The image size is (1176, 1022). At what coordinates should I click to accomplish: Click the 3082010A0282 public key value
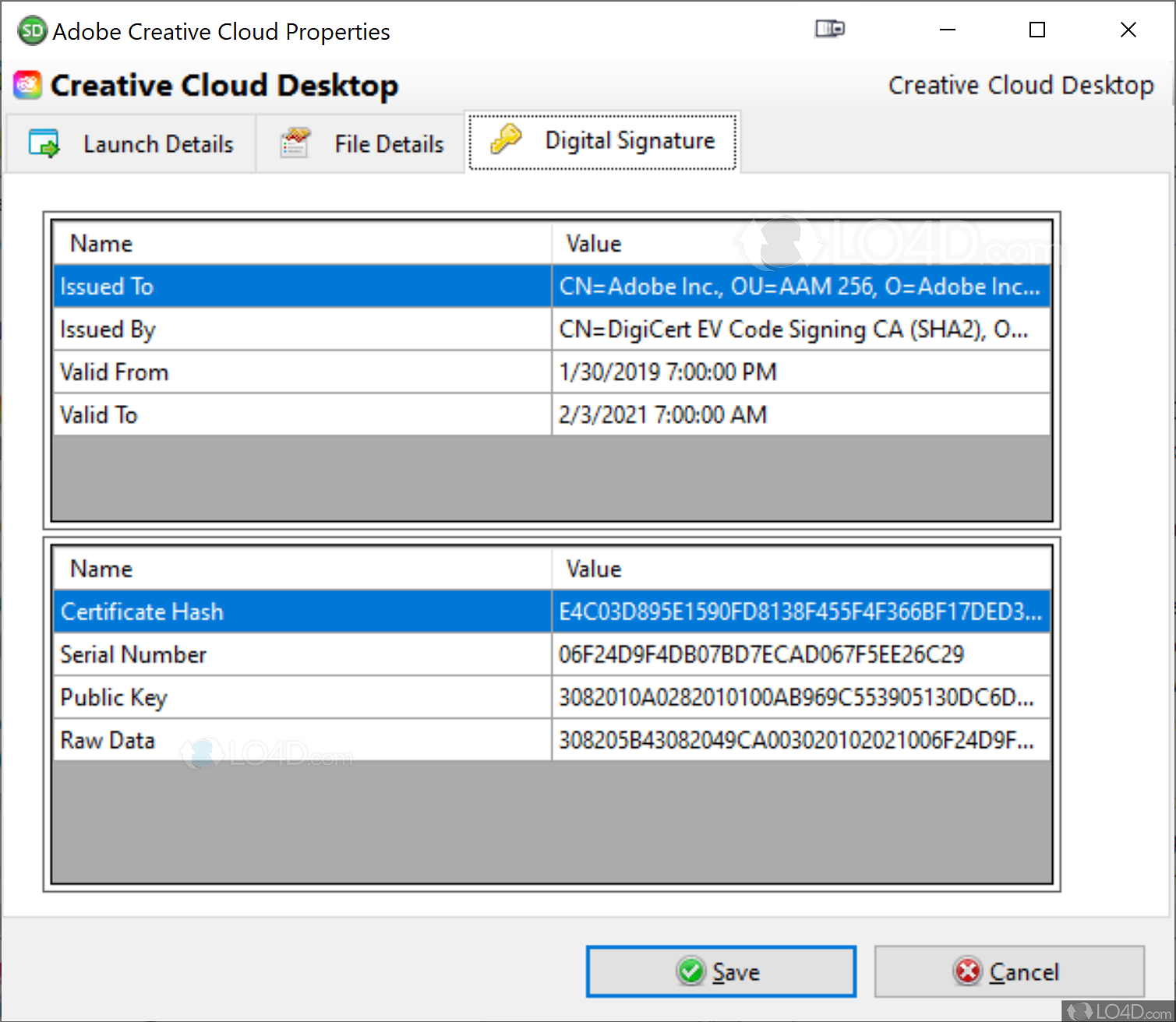tap(801, 697)
